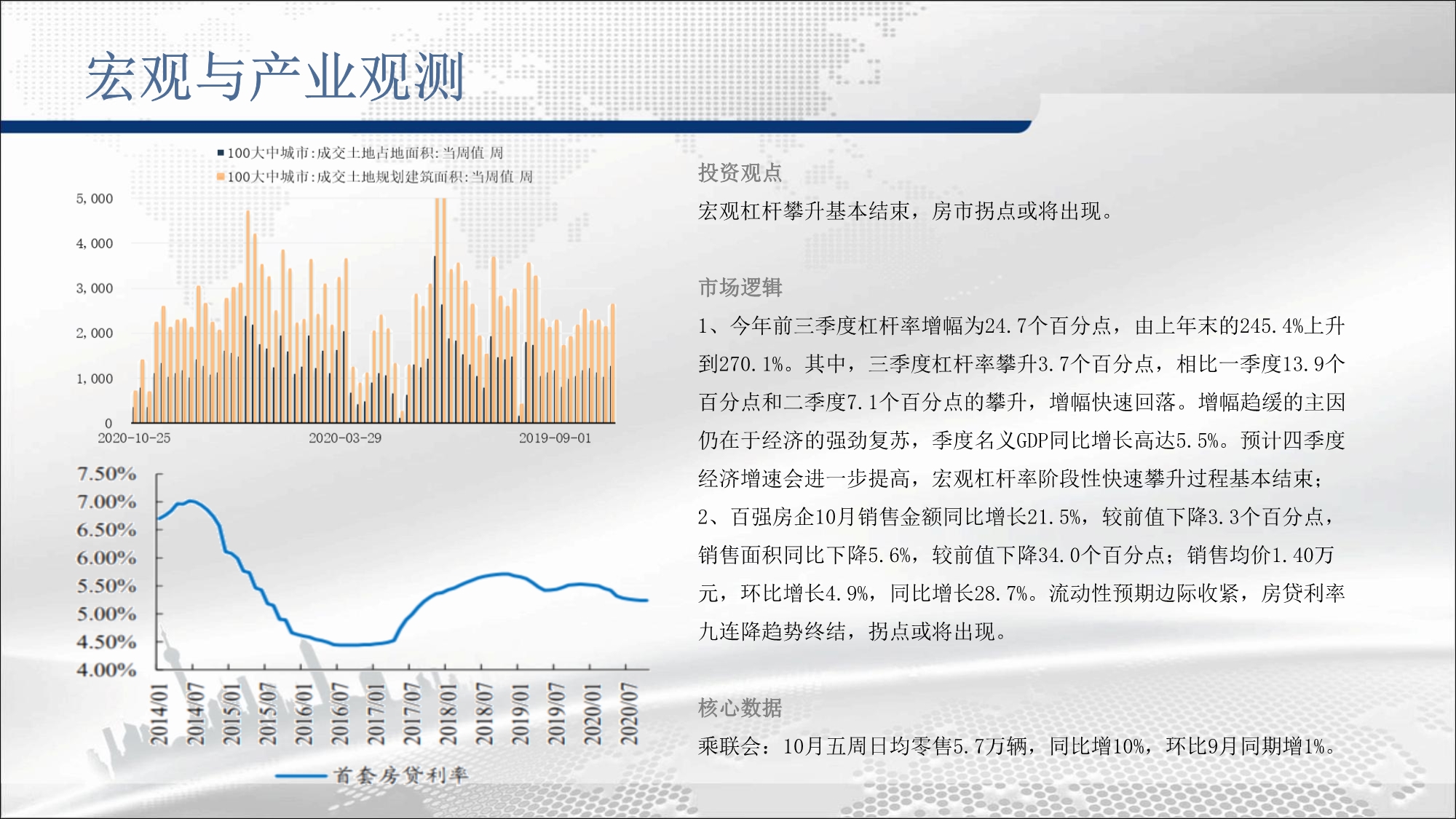Click the bar chart date label 2020-03-29
This screenshot has height=819, width=1456.
[x=345, y=438]
